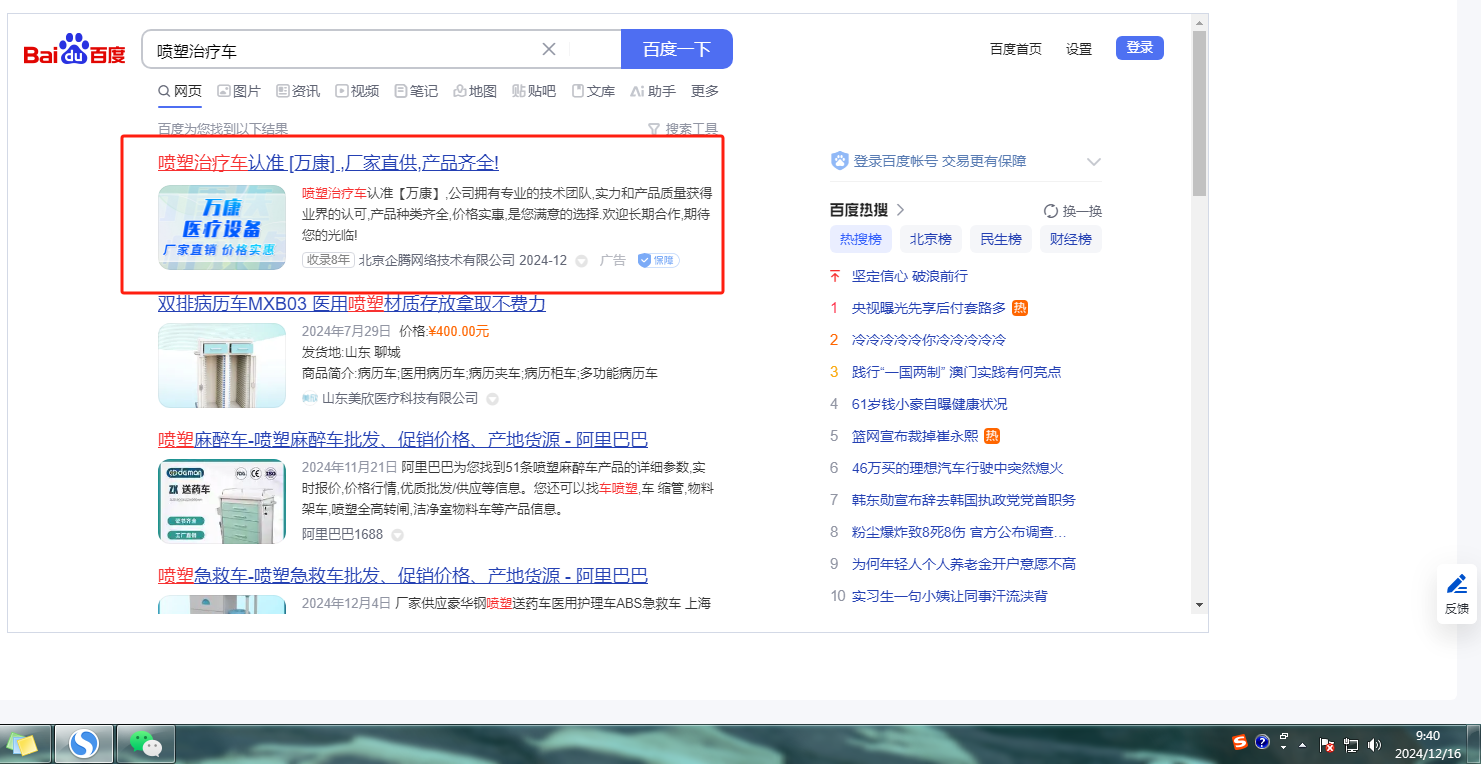Click the volume speaker icon in system tray
The width and height of the screenshot is (1481, 764).
pos(1374,744)
